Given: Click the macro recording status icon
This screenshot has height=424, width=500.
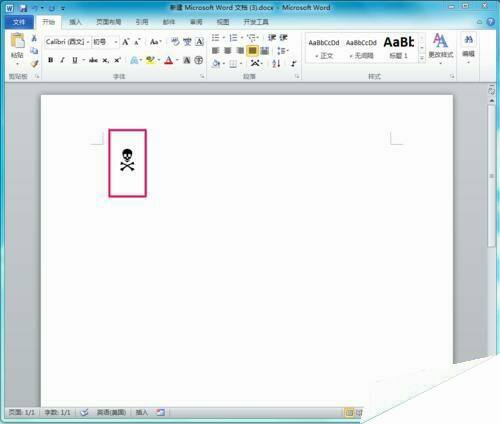Looking at the screenshot, I should 160,412.
